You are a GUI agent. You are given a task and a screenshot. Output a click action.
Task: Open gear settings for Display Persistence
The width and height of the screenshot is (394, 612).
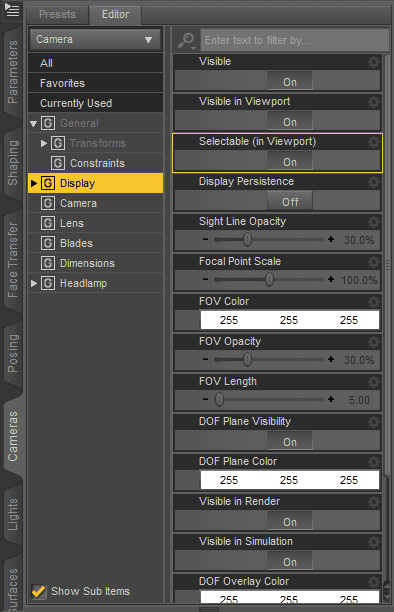[374, 182]
